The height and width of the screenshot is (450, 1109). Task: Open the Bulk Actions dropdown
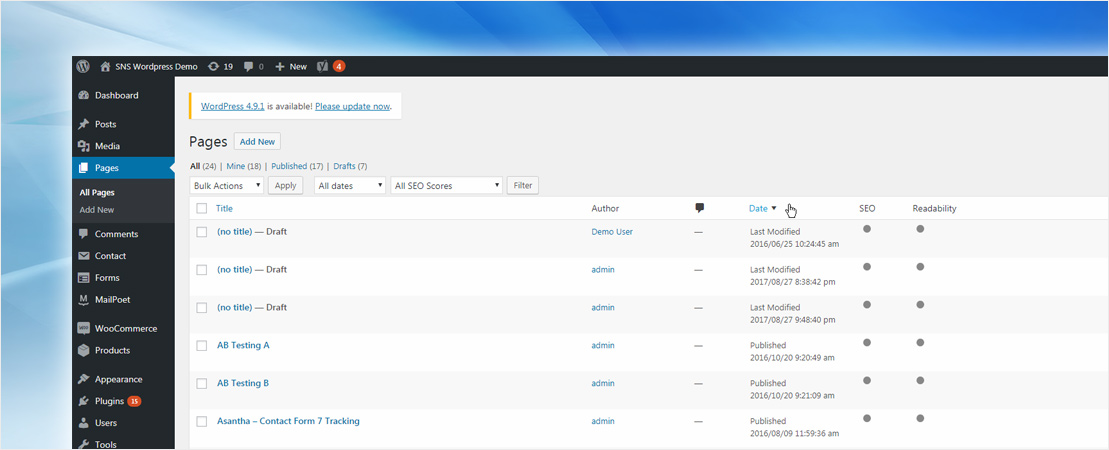click(227, 185)
